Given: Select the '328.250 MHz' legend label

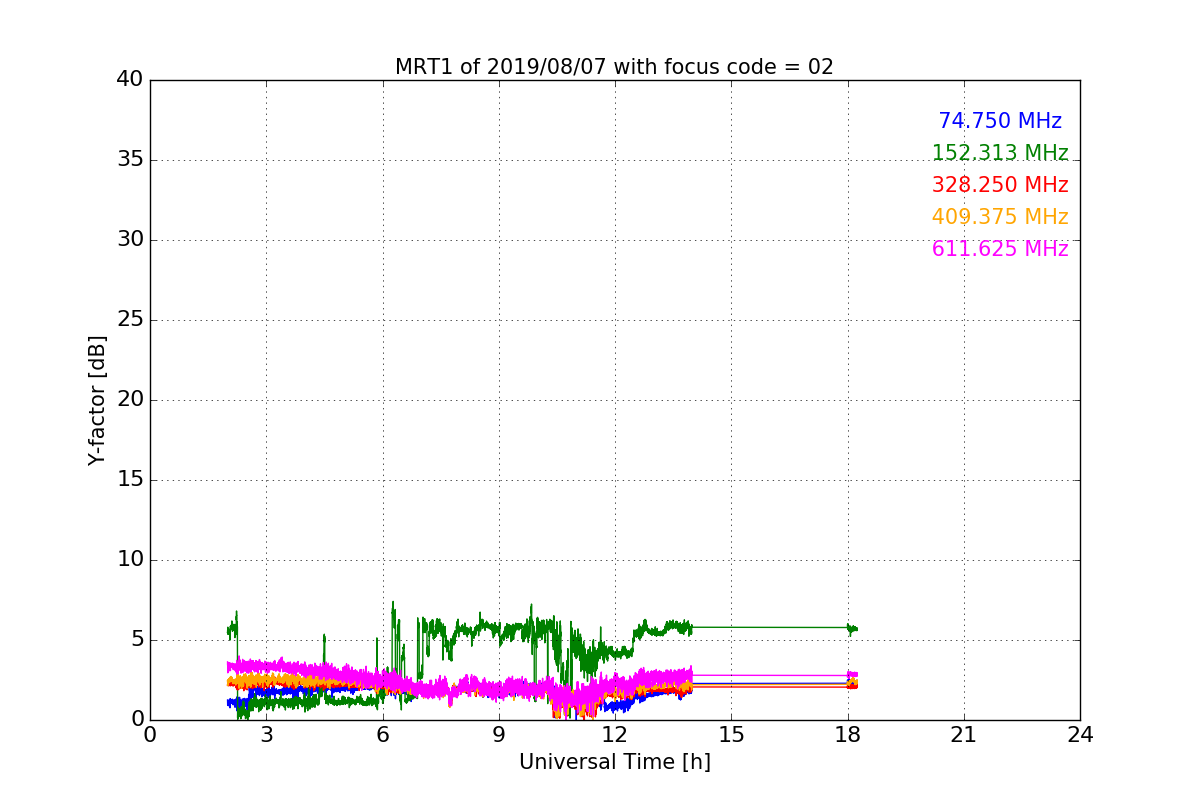Looking at the screenshot, I should coord(1000,185).
